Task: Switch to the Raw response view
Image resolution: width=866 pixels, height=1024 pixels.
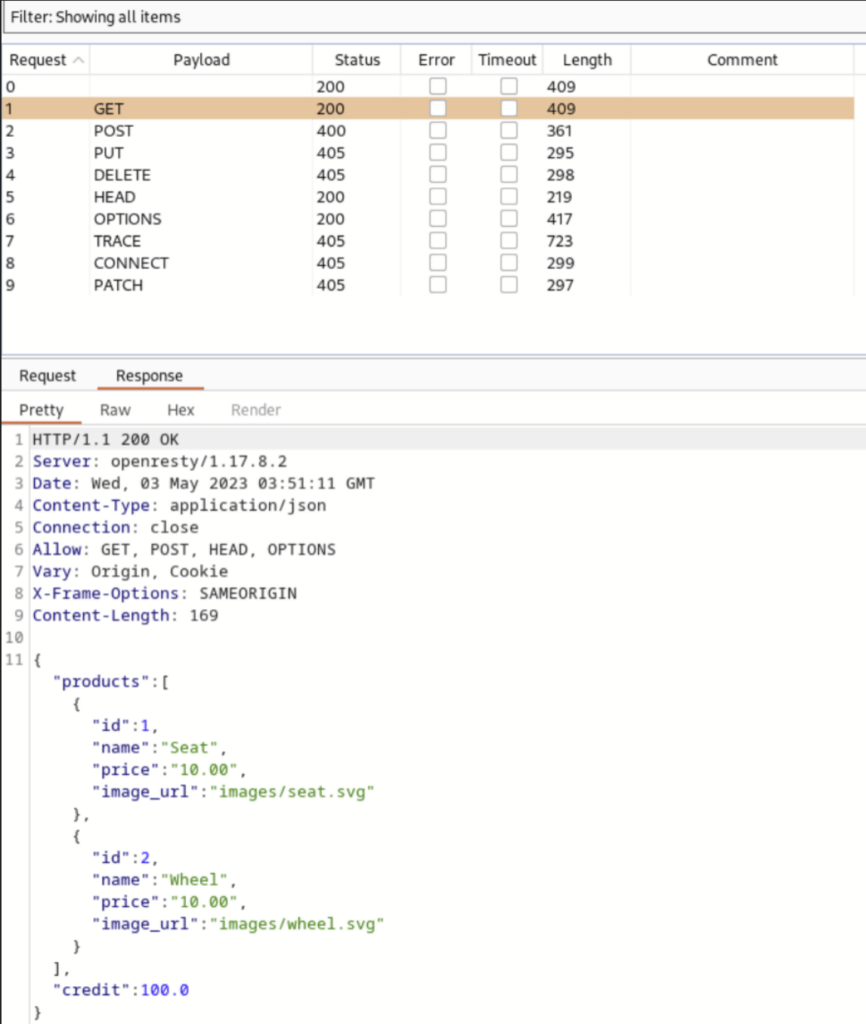Action: coord(115,409)
